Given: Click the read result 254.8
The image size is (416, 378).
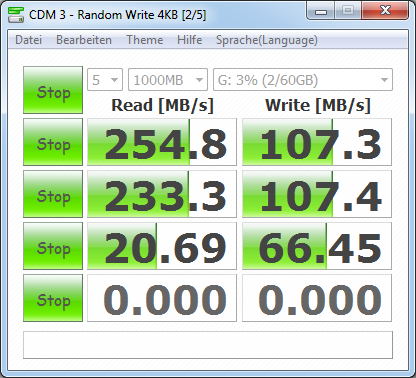Looking at the screenshot, I should pyautogui.click(x=162, y=142).
